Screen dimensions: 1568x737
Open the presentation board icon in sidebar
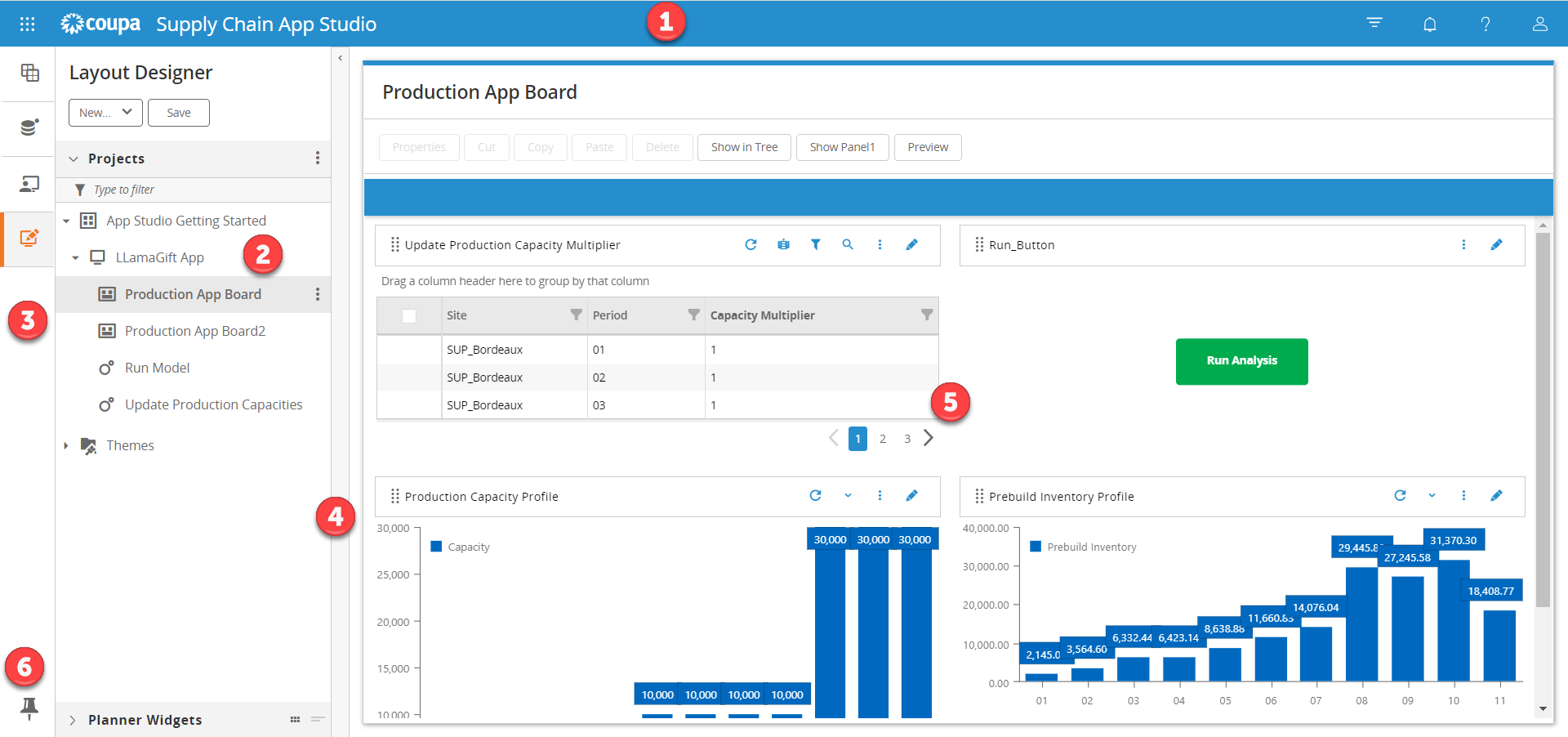click(29, 184)
